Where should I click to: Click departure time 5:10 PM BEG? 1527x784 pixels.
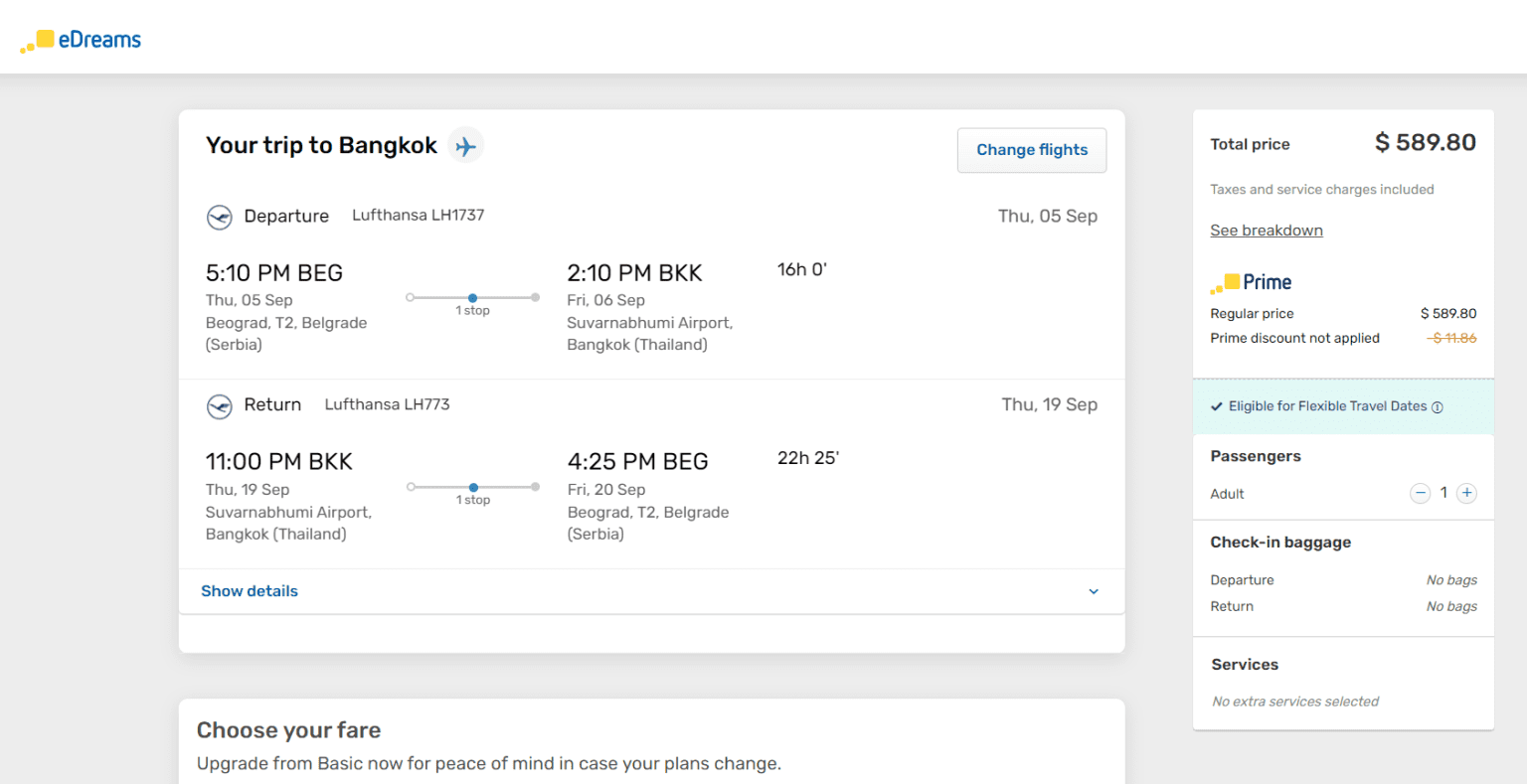tap(274, 273)
